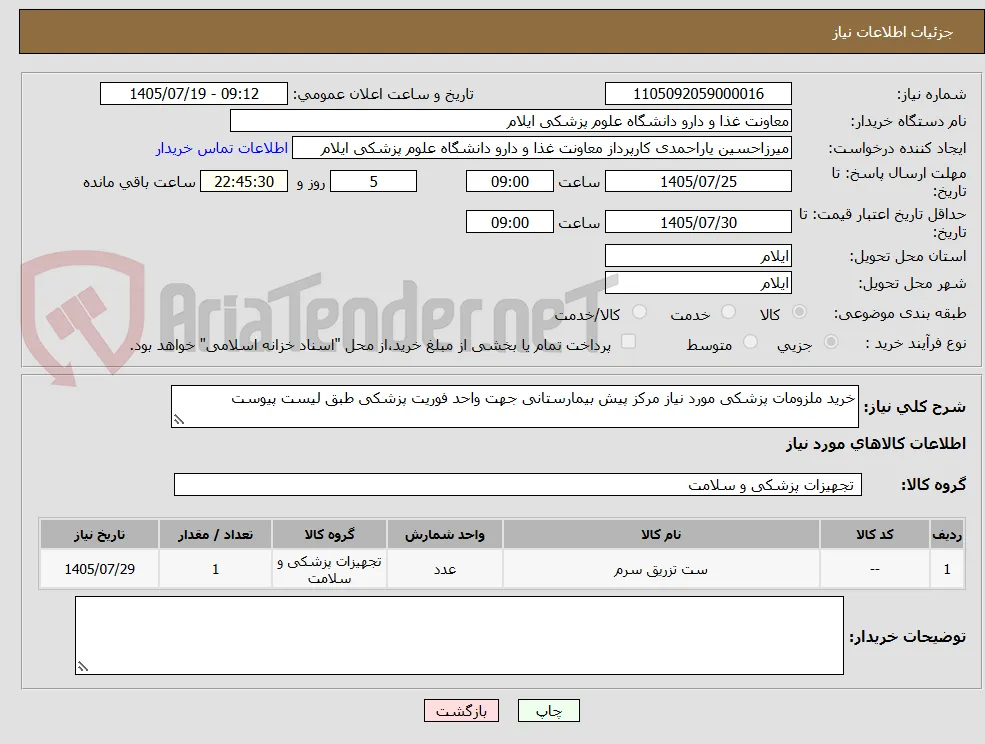Click the تاریخ نیاز column header
Image resolution: width=985 pixels, height=744 pixels.
99,535
